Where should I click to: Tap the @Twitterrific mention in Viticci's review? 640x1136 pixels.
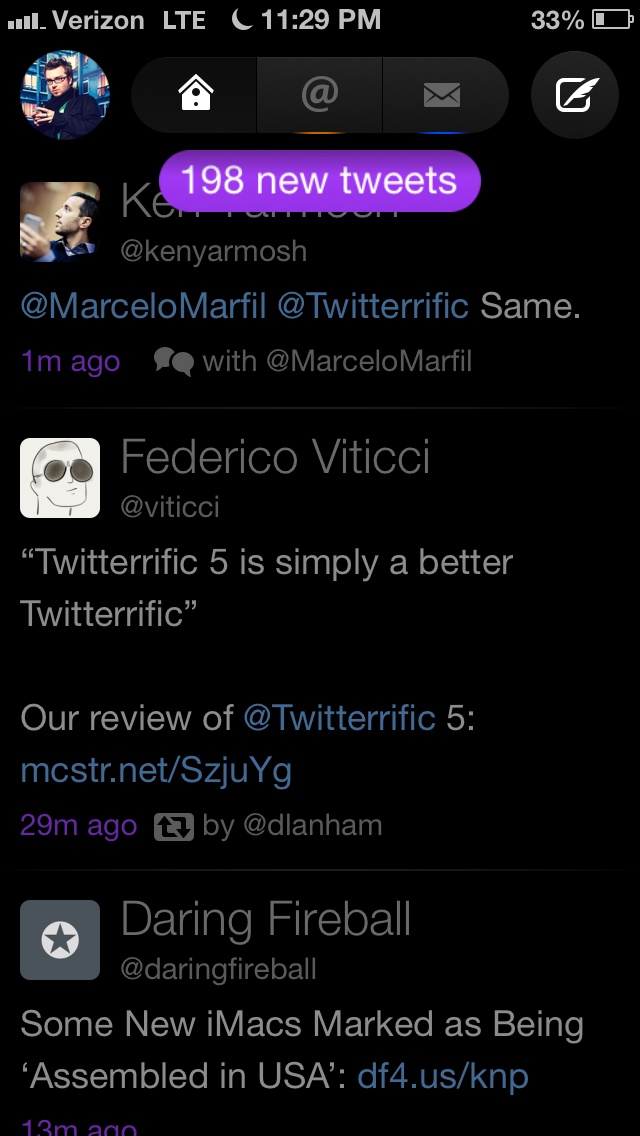click(339, 718)
